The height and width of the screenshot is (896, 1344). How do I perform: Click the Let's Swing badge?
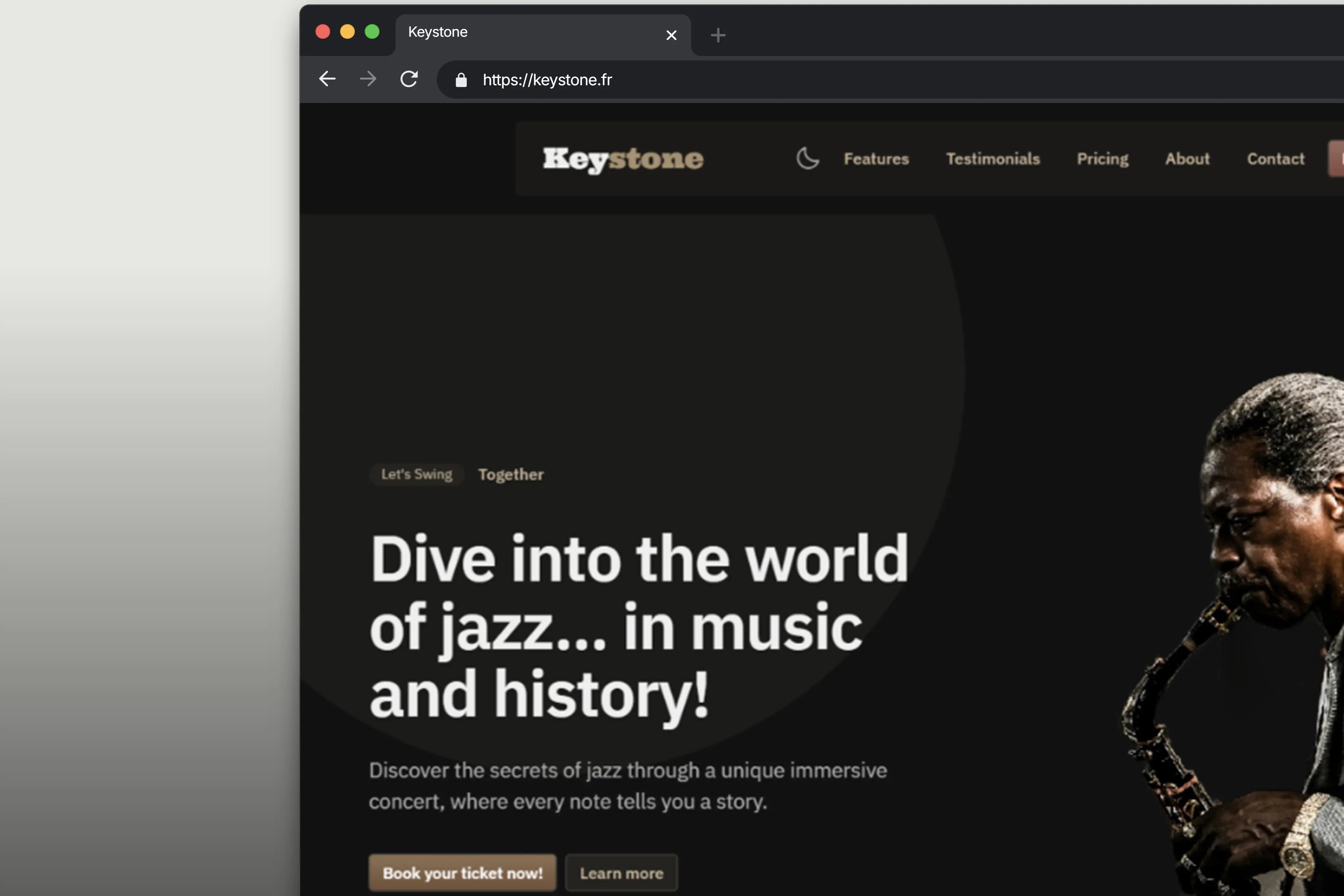[x=417, y=474]
